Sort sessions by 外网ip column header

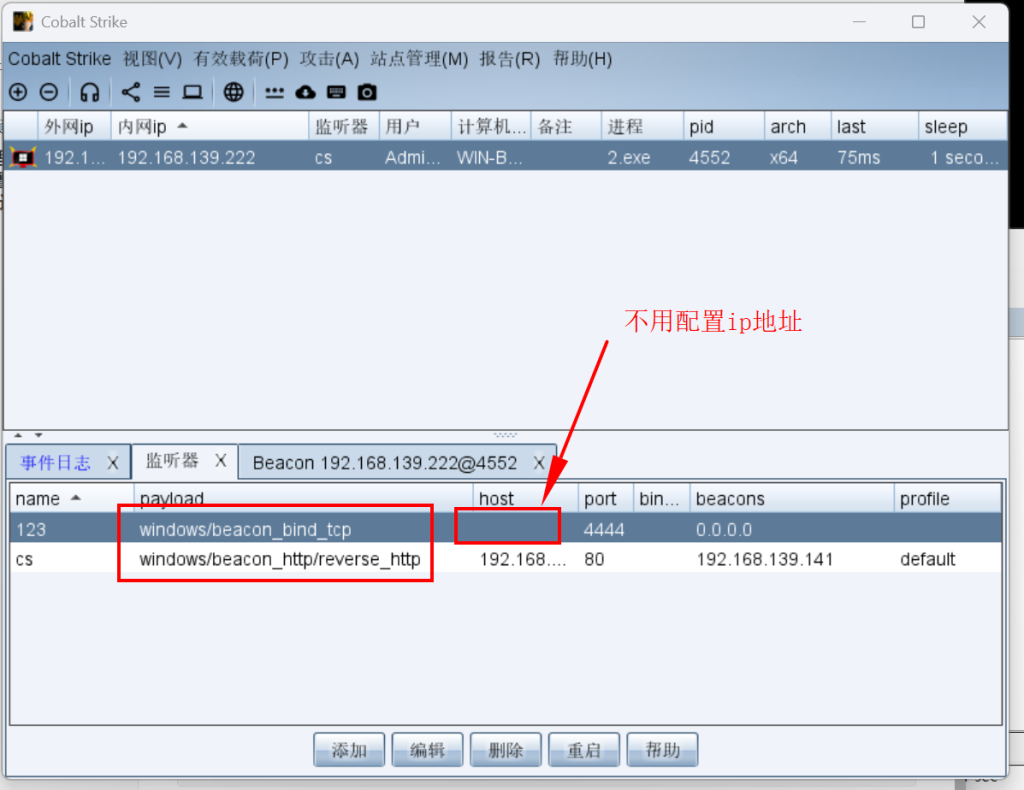(x=74, y=126)
